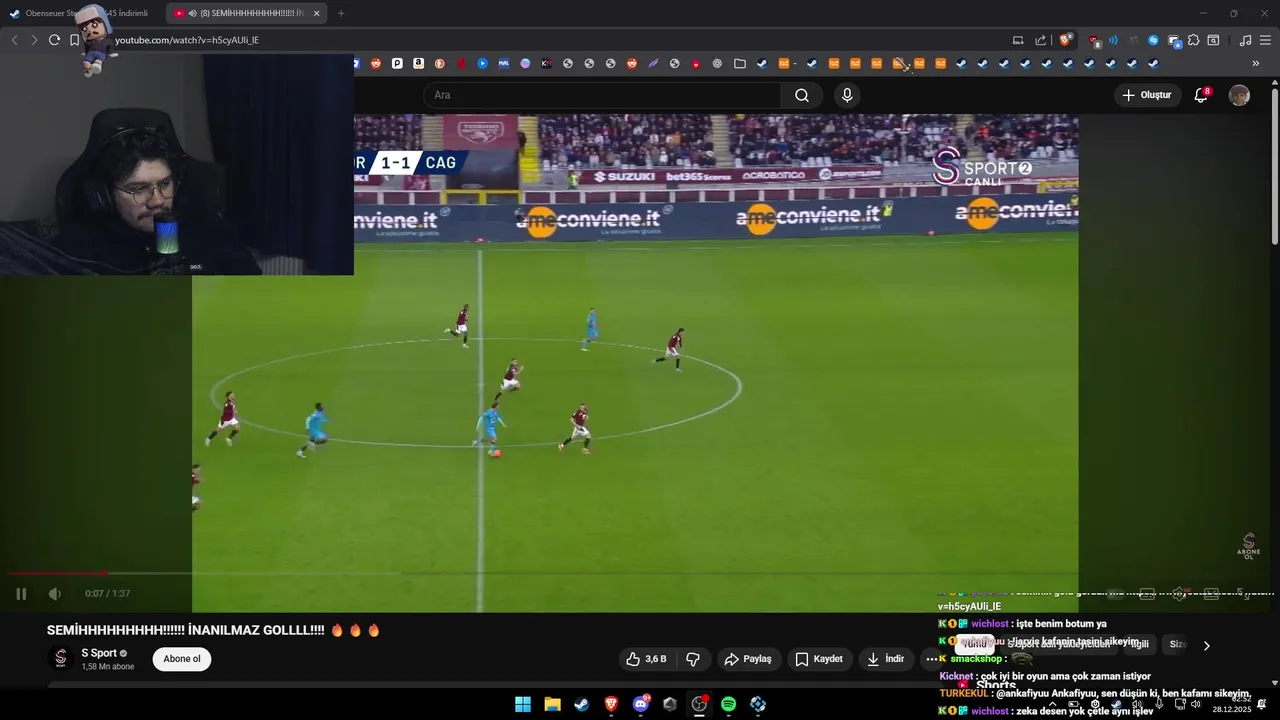Subscribe using the Abone ol button

point(182,659)
